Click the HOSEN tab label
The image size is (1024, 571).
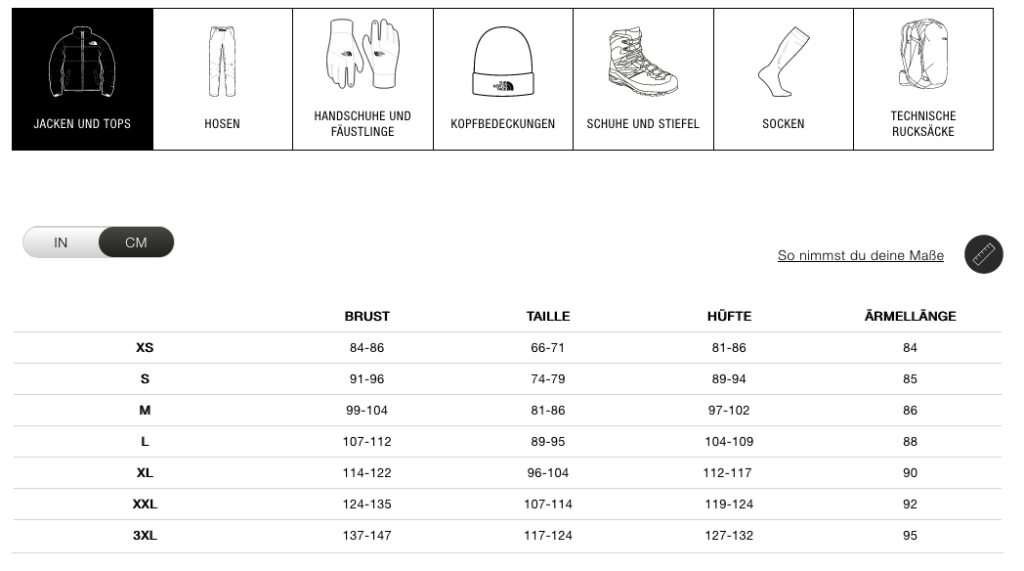(x=222, y=123)
